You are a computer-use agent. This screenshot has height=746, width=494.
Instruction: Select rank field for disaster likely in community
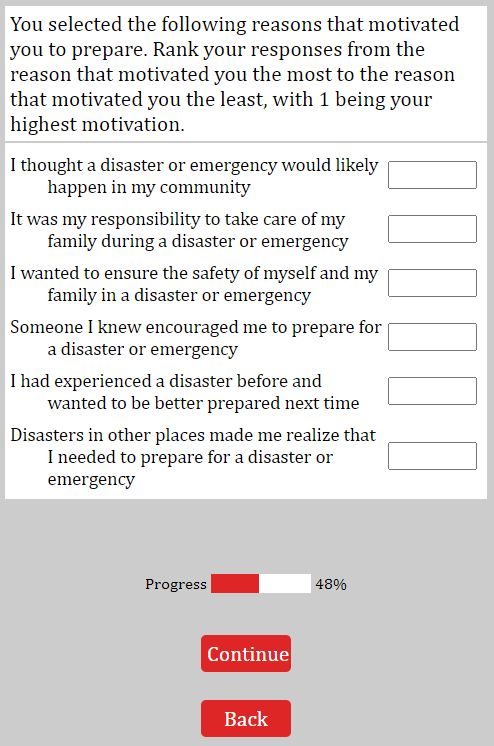432,175
